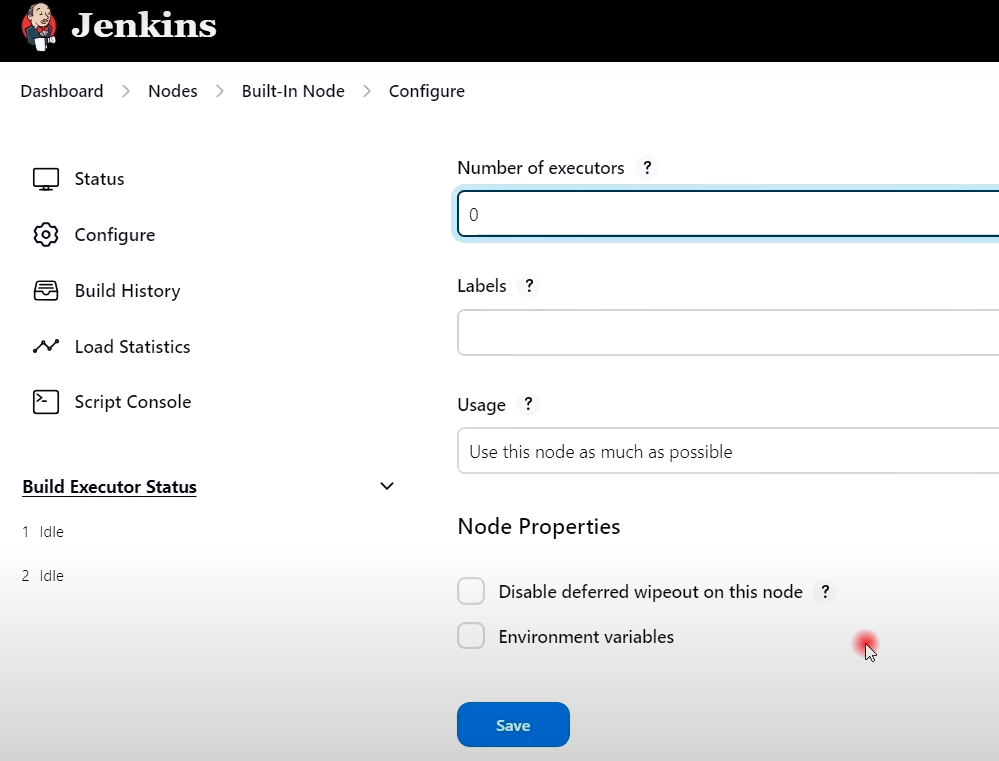Image resolution: width=999 pixels, height=761 pixels.
Task: Focus the Number of executors field
Action: [x=728, y=215]
